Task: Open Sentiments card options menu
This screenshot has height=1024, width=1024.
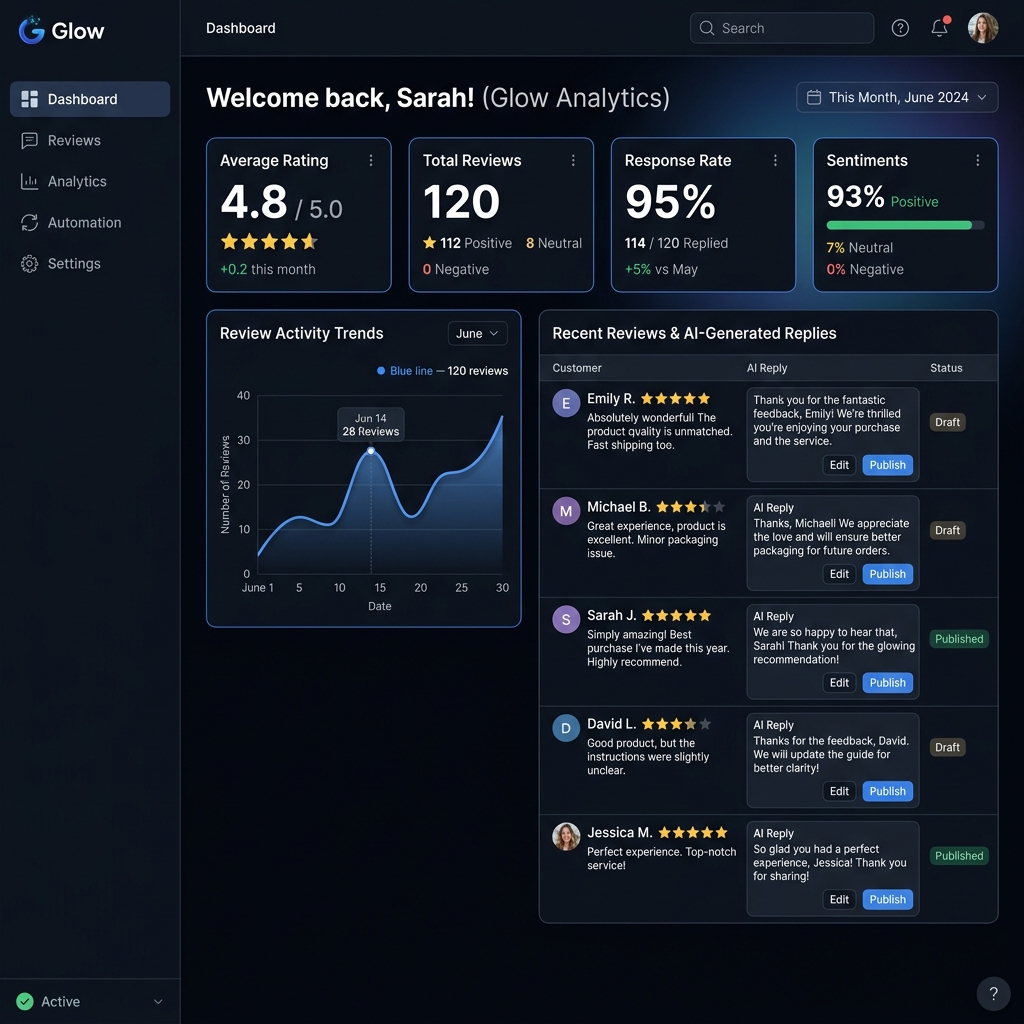Action: tap(978, 160)
